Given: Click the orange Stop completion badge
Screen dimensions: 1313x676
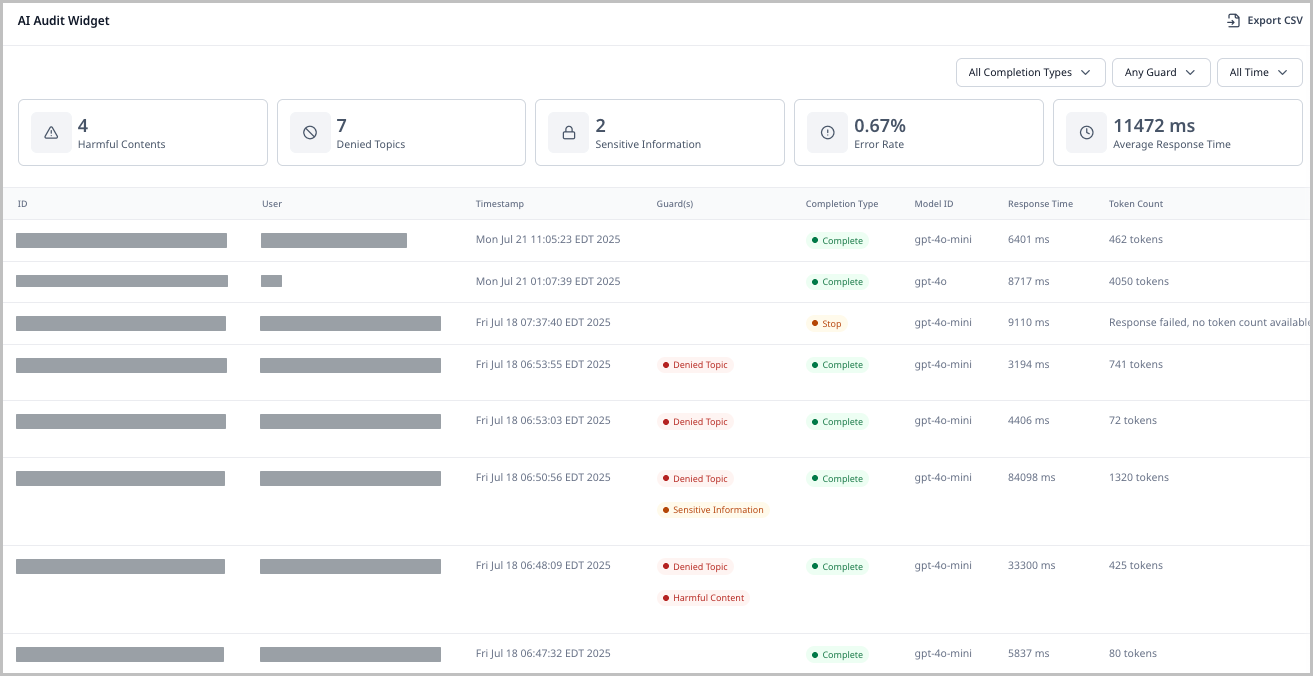Looking at the screenshot, I should coord(826,324).
